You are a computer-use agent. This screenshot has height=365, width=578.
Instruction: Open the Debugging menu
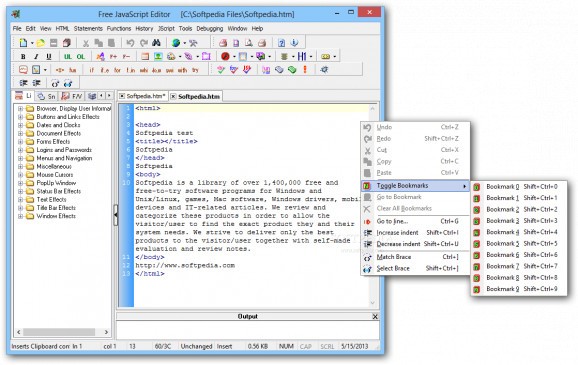click(209, 28)
